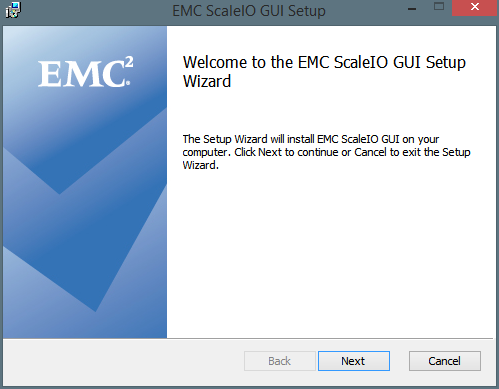Open the installer system menu icon
The height and width of the screenshot is (389, 499).
click(x=13, y=10)
